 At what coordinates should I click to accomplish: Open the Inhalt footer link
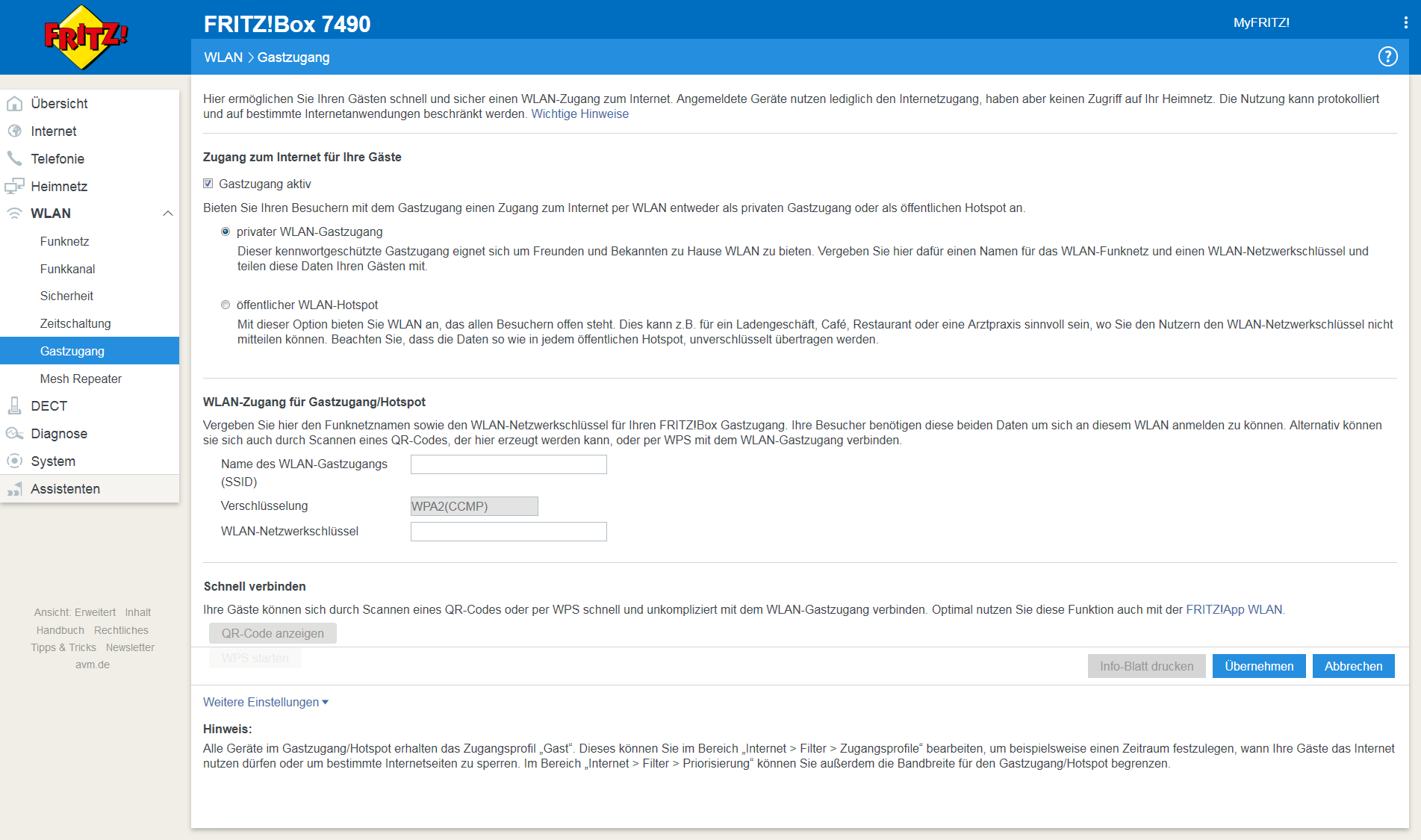pyautogui.click(x=138, y=612)
